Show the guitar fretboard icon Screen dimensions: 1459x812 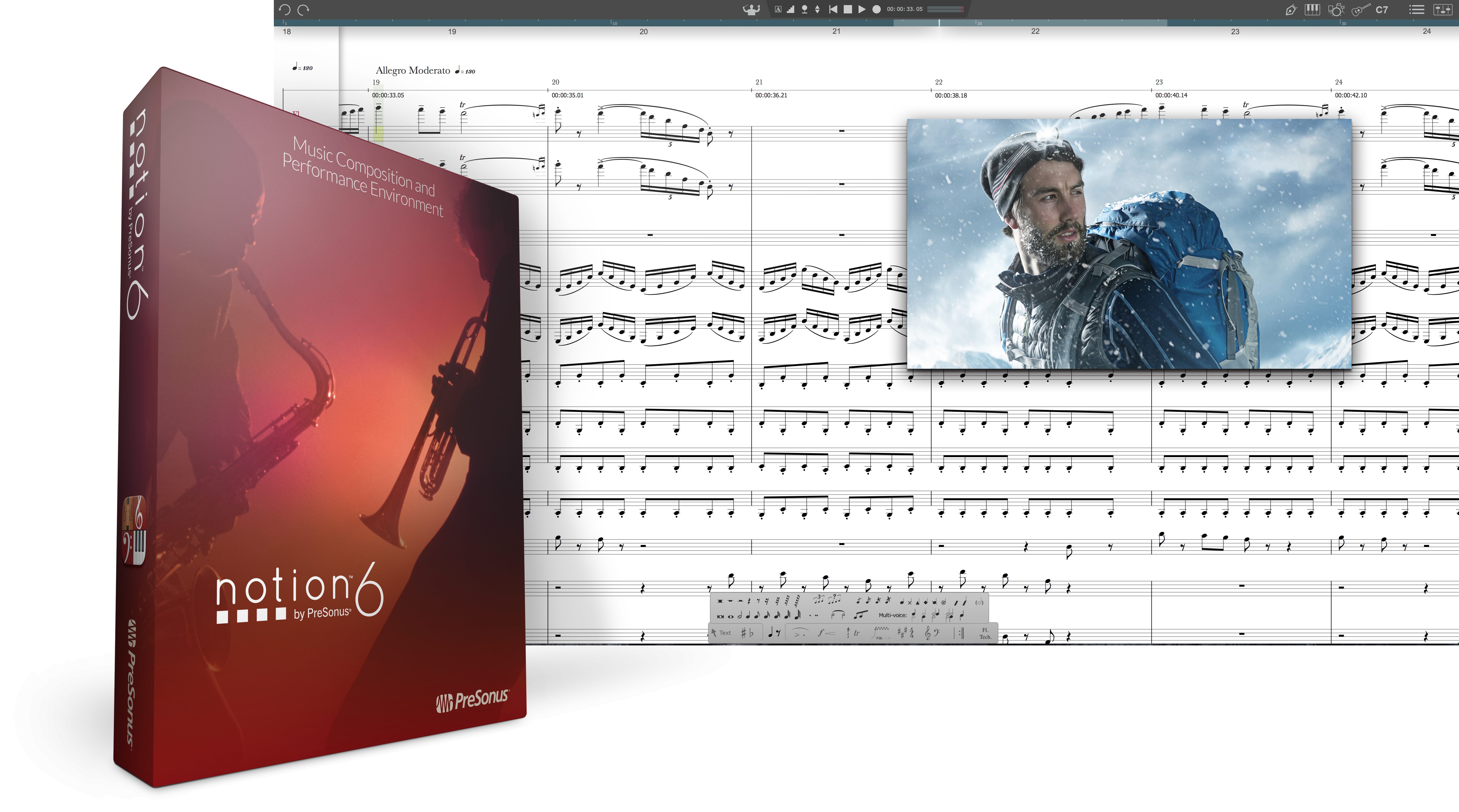tap(1360, 10)
